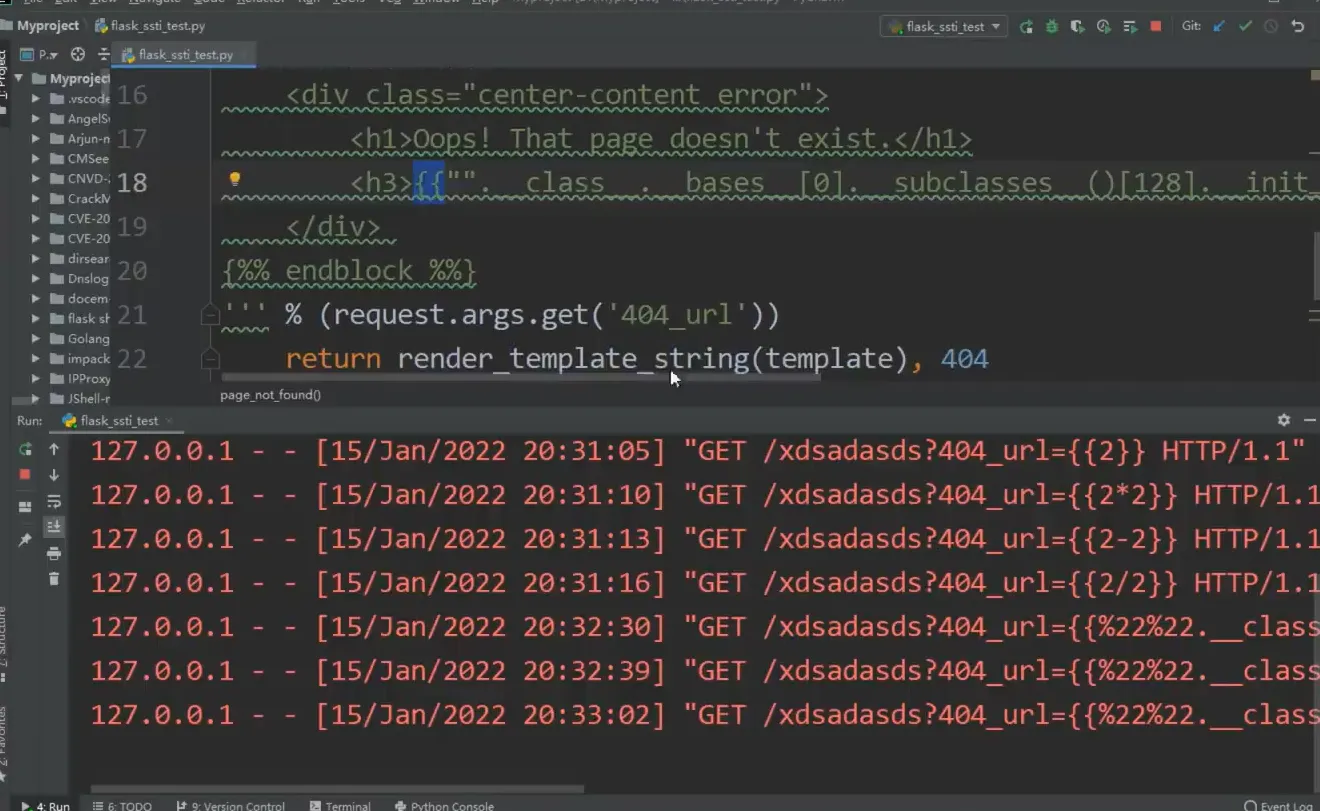Run flask_ssti_test with coverage
This screenshot has height=811, width=1320.
(1078, 27)
